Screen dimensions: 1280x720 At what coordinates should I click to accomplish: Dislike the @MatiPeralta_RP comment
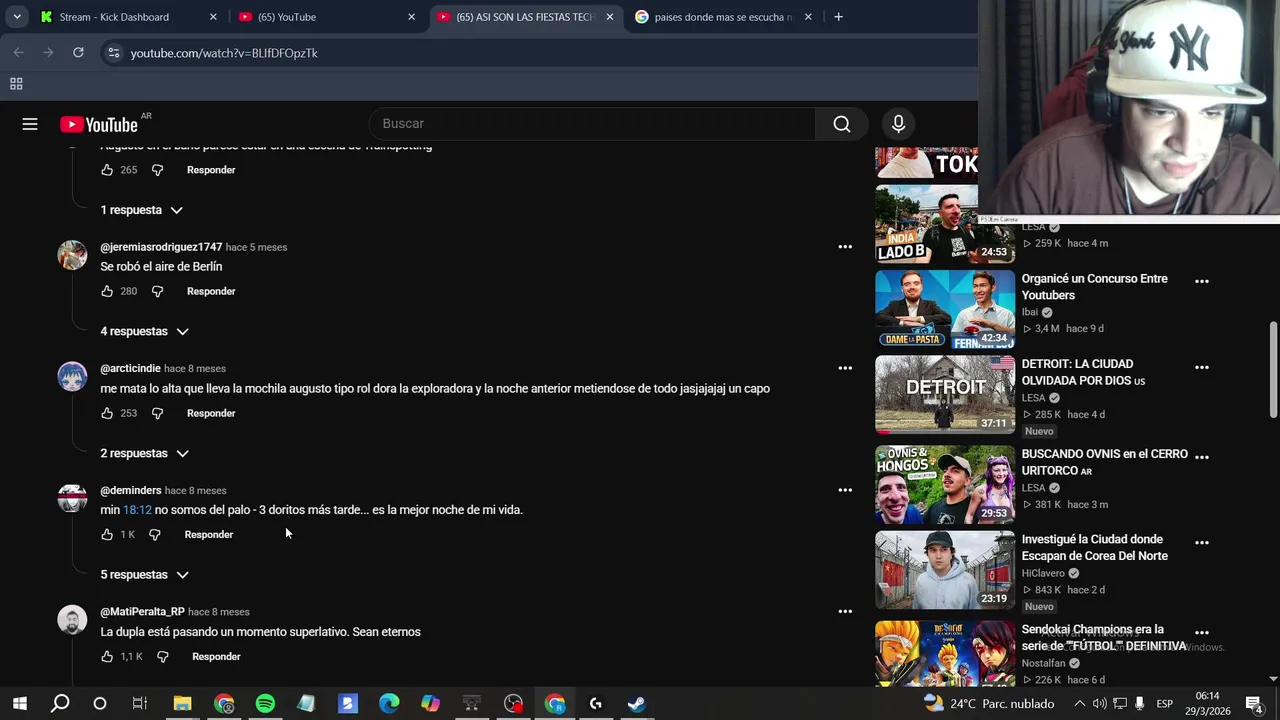click(162, 656)
